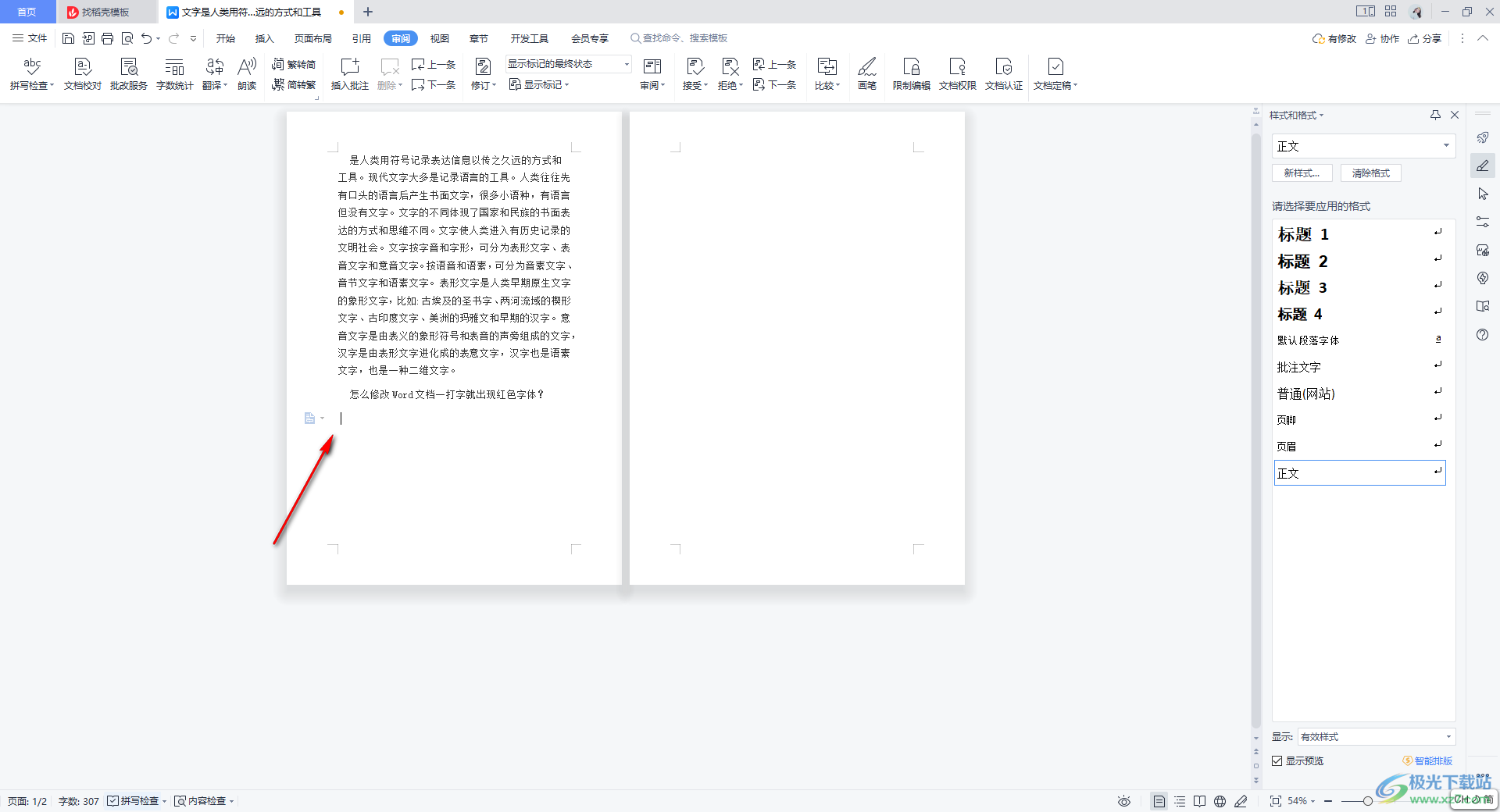Viewport: 1500px width, 812px height.
Task: Open restrict editing (限制编辑)
Action: (x=912, y=74)
